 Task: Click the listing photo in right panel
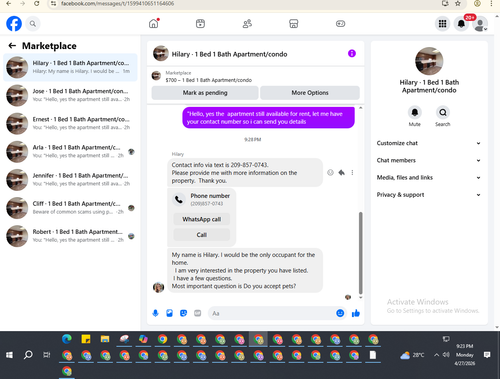(429, 61)
